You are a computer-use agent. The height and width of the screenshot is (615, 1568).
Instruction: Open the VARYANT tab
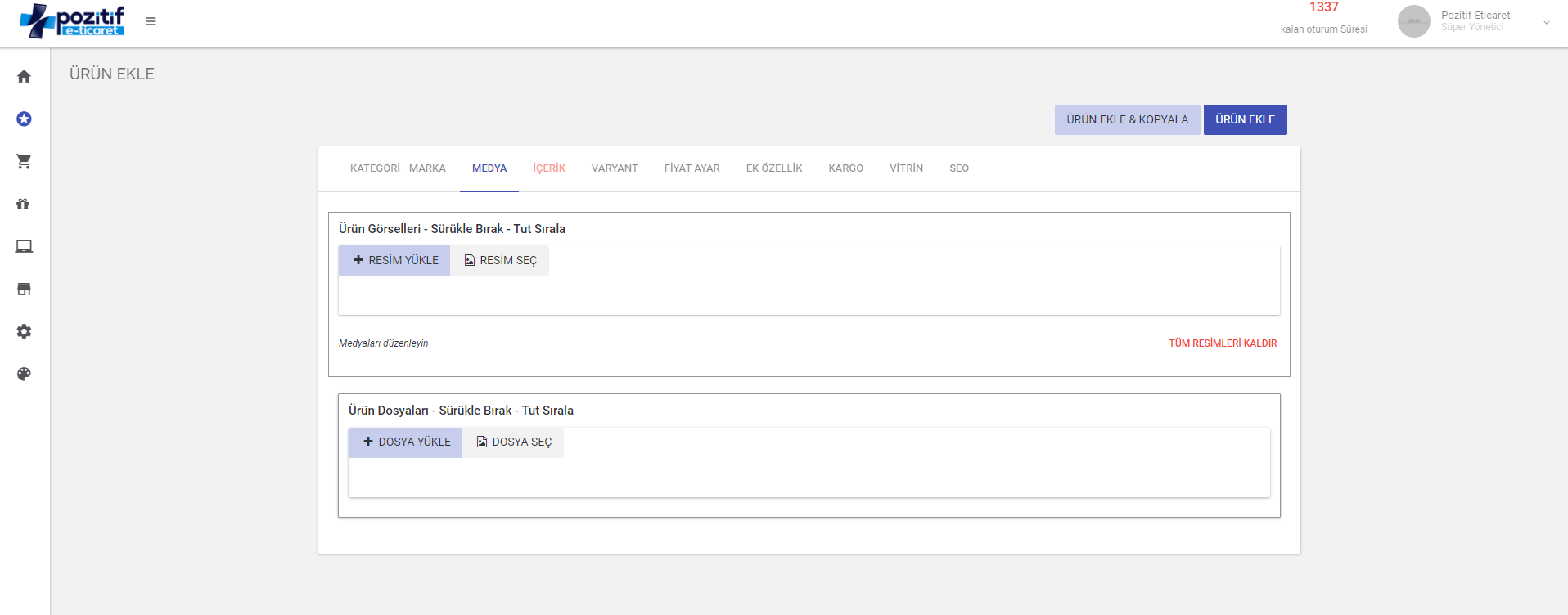pos(615,168)
